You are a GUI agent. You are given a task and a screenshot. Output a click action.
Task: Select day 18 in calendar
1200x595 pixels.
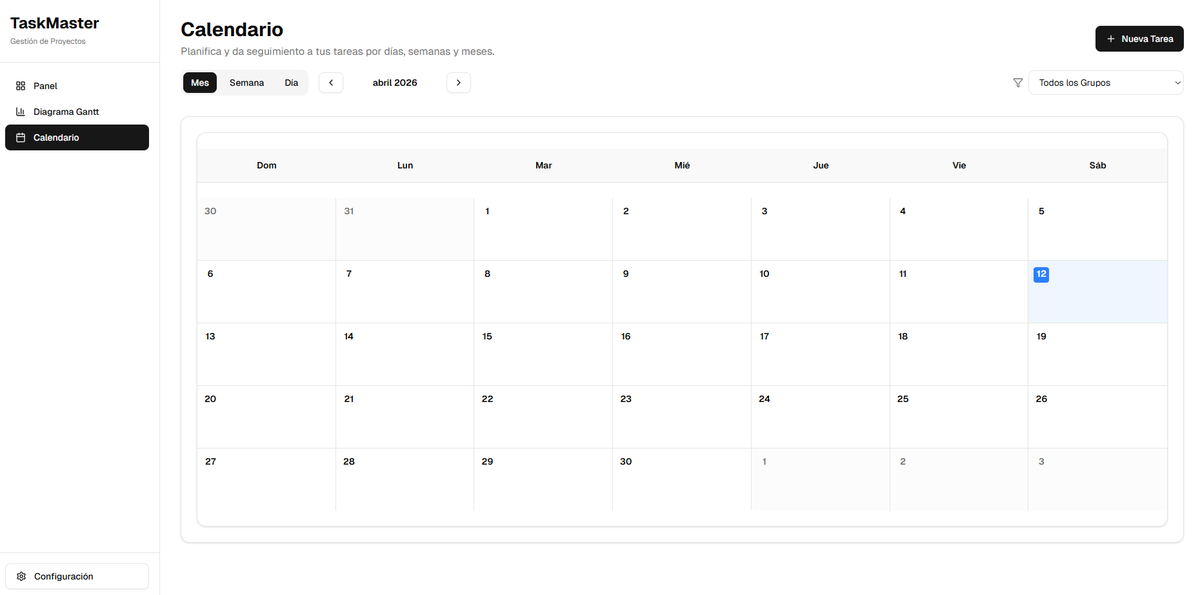point(959,354)
